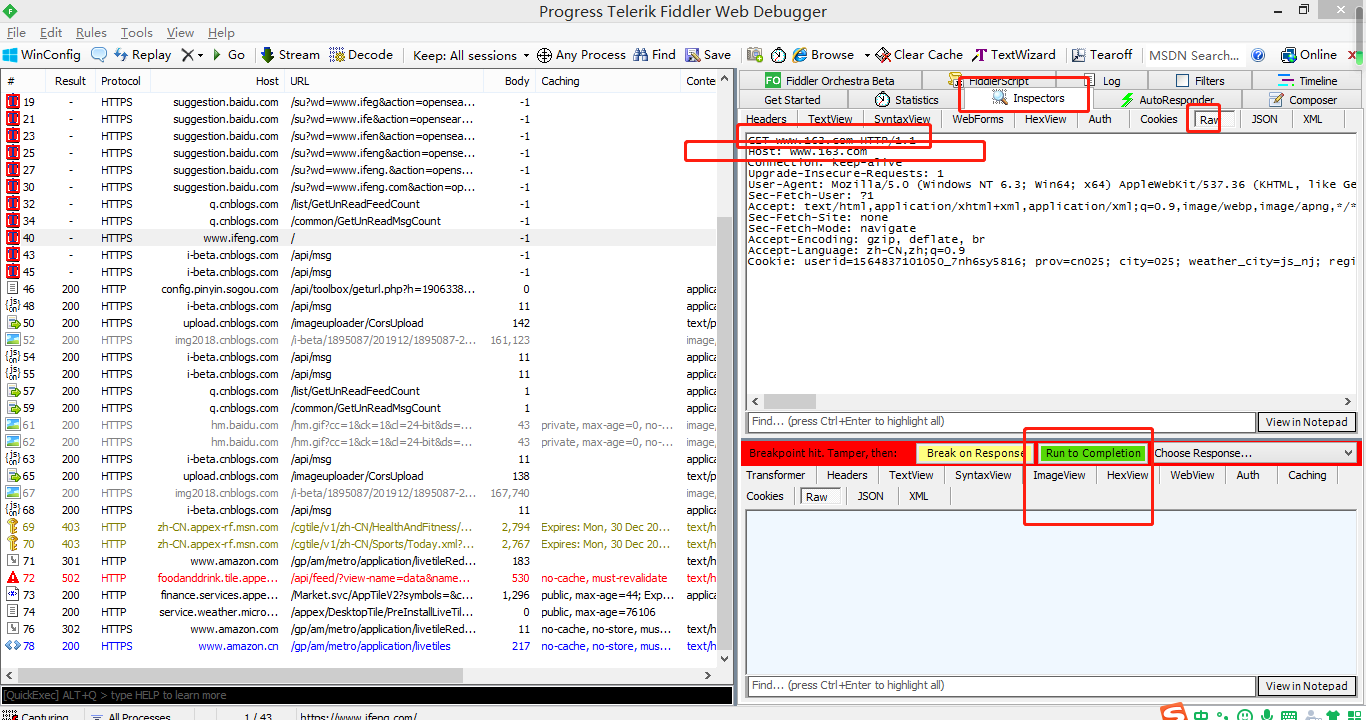Select session 40 www.ifeng.com
The width and height of the screenshot is (1366, 720).
pyautogui.click(x=359, y=238)
